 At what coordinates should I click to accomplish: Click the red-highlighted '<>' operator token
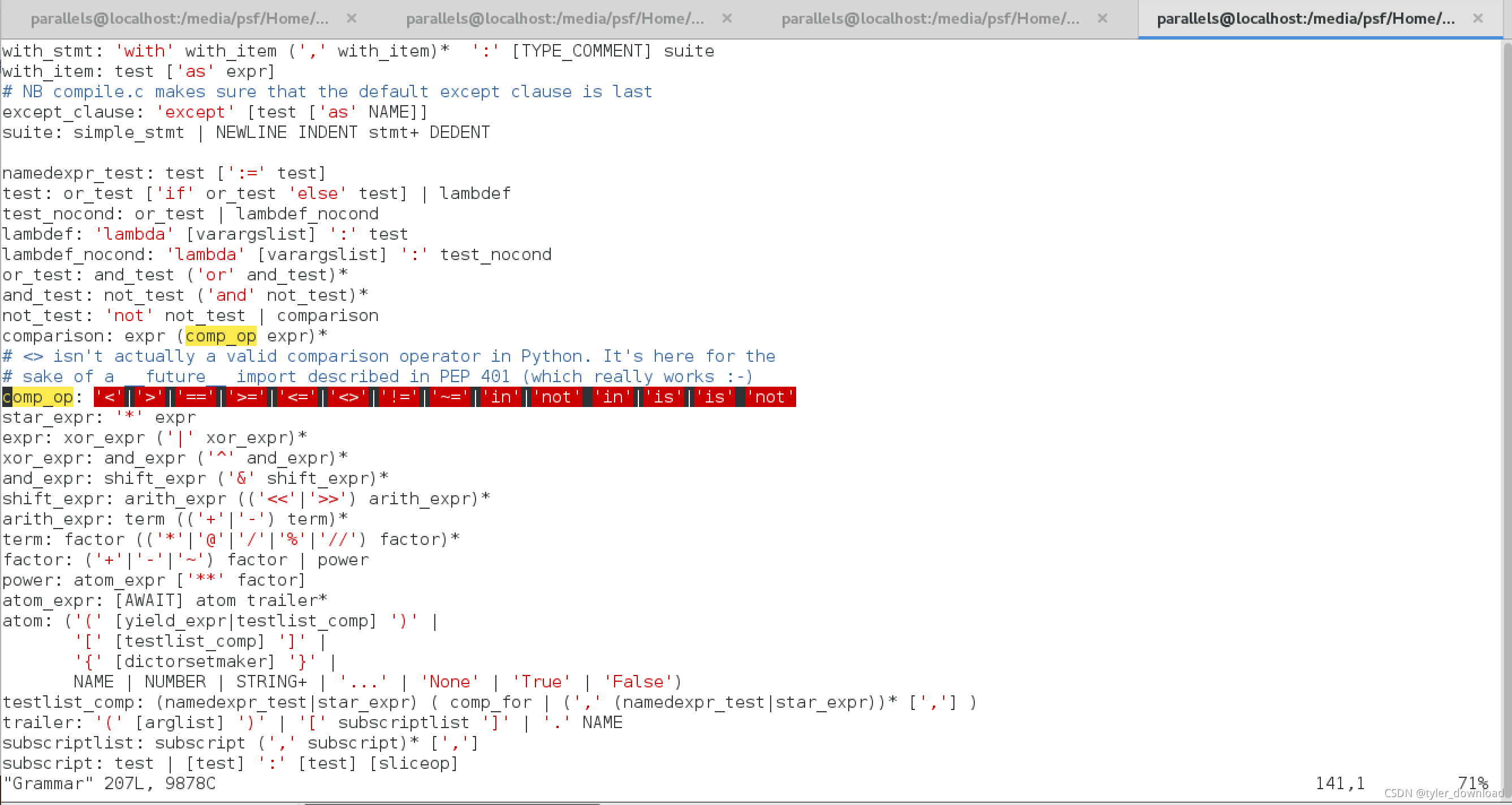pos(349,397)
